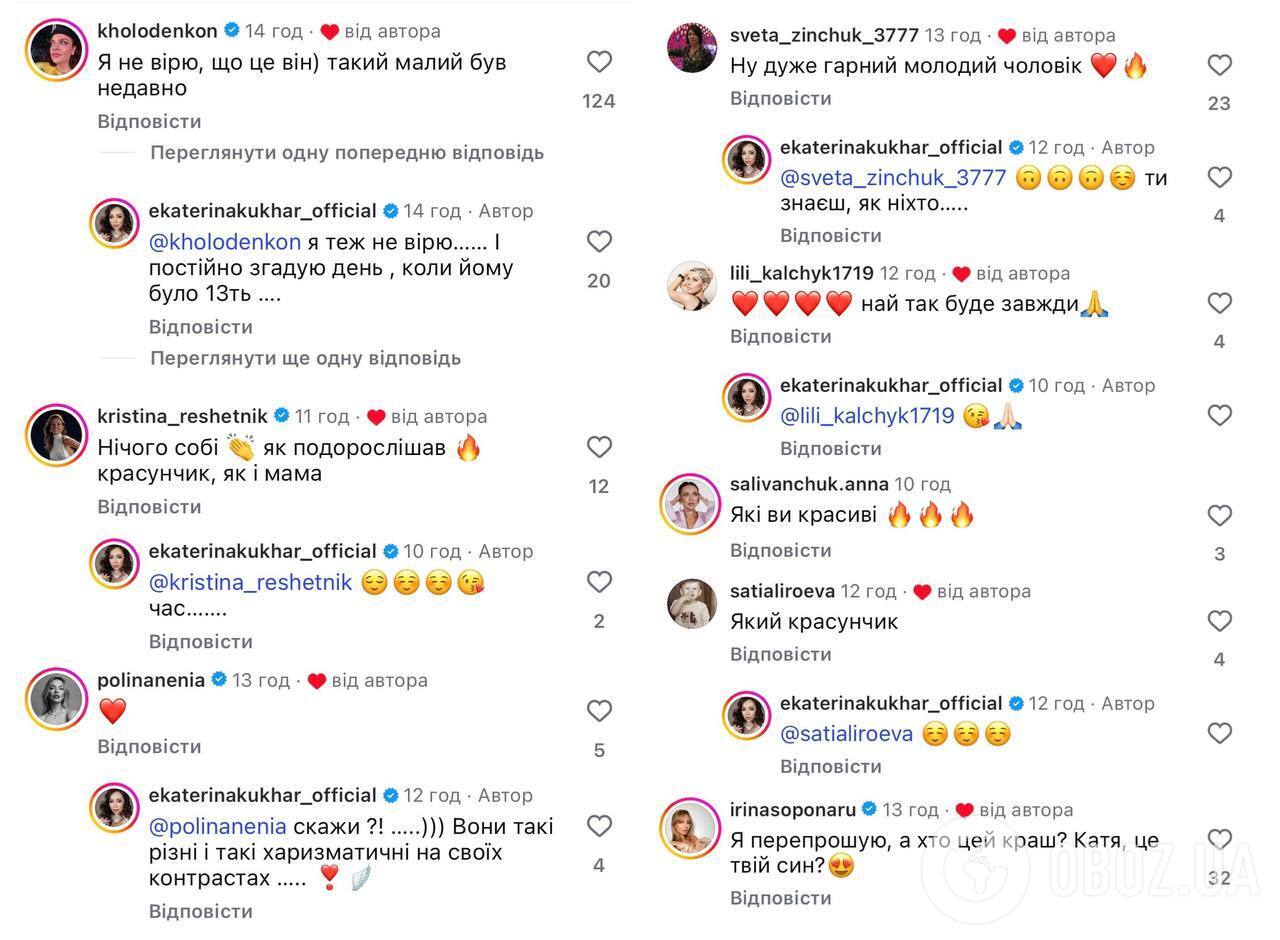Expand one more reply under the author's 13ть response
The height and width of the screenshot is (940, 1280).
(x=305, y=358)
